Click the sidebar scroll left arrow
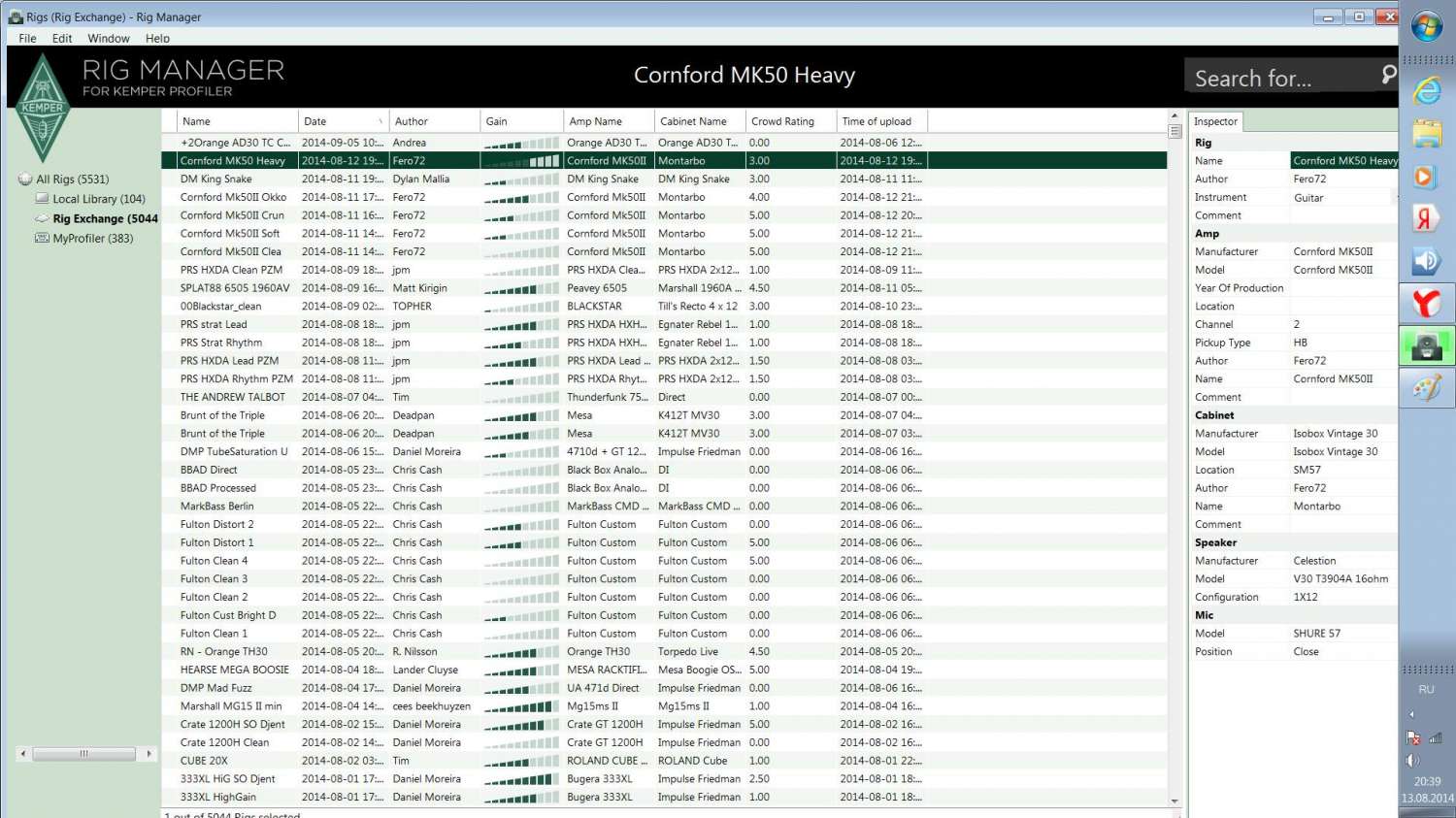Viewport: 1456px width, 818px height. pos(23,754)
